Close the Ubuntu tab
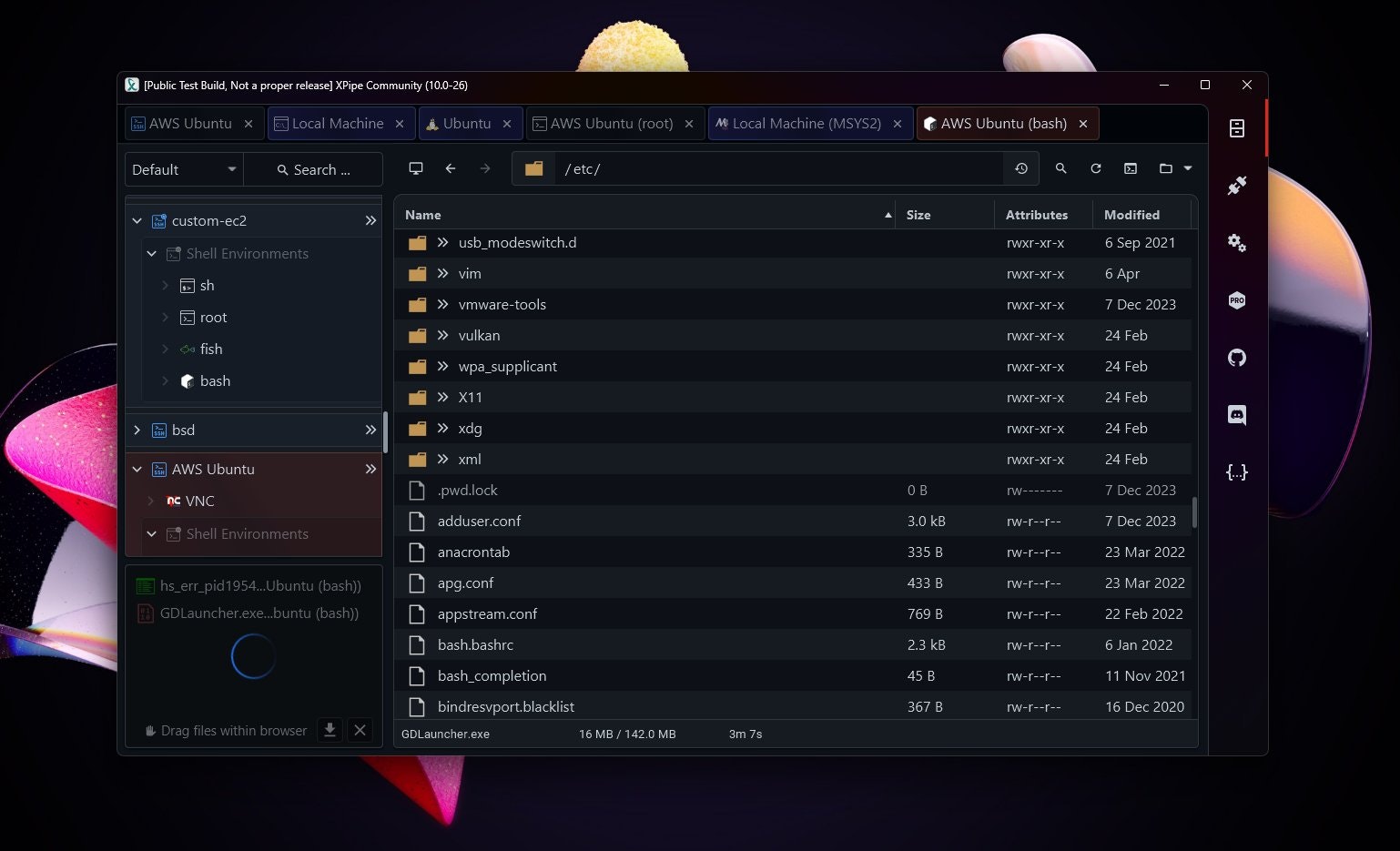 [507, 124]
